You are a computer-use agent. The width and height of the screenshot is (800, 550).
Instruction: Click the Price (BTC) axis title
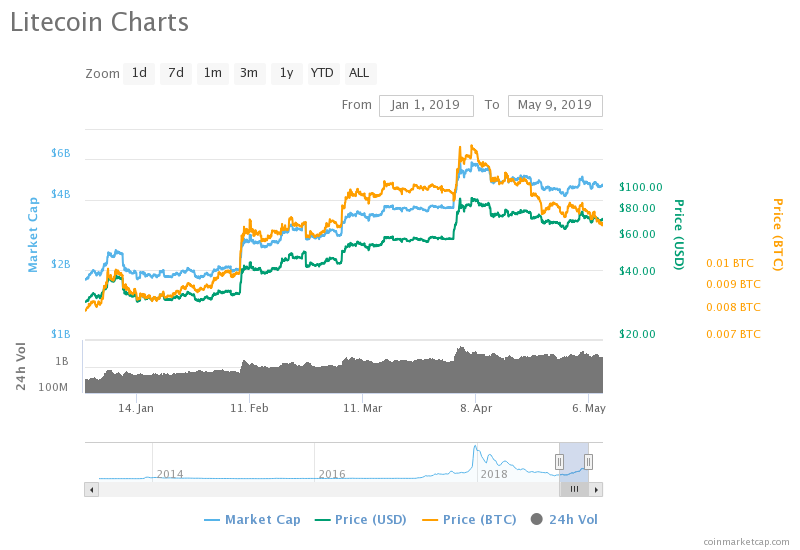tap(778, 235)
